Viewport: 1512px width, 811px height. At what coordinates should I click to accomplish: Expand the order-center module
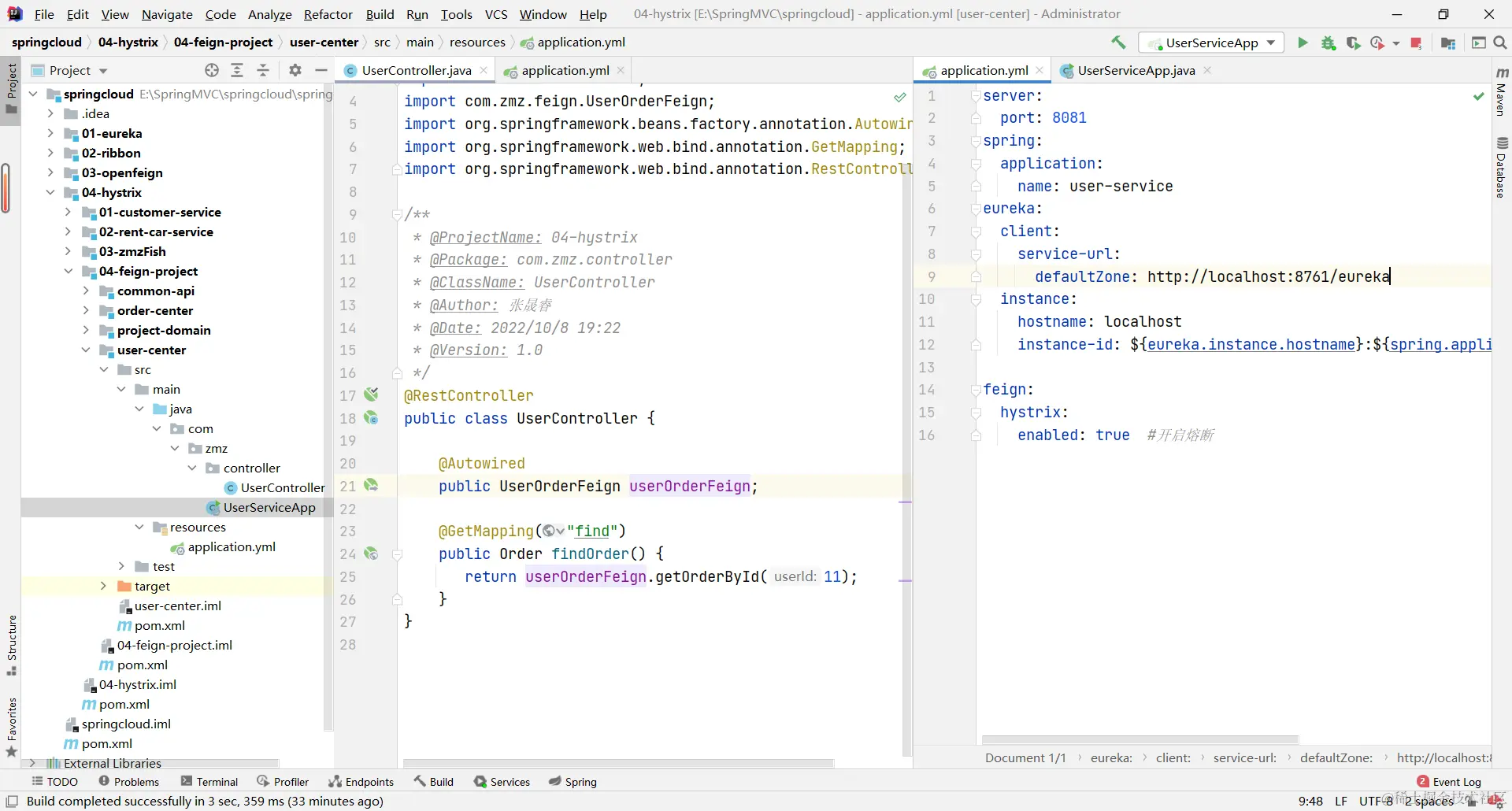click(86, 310)
